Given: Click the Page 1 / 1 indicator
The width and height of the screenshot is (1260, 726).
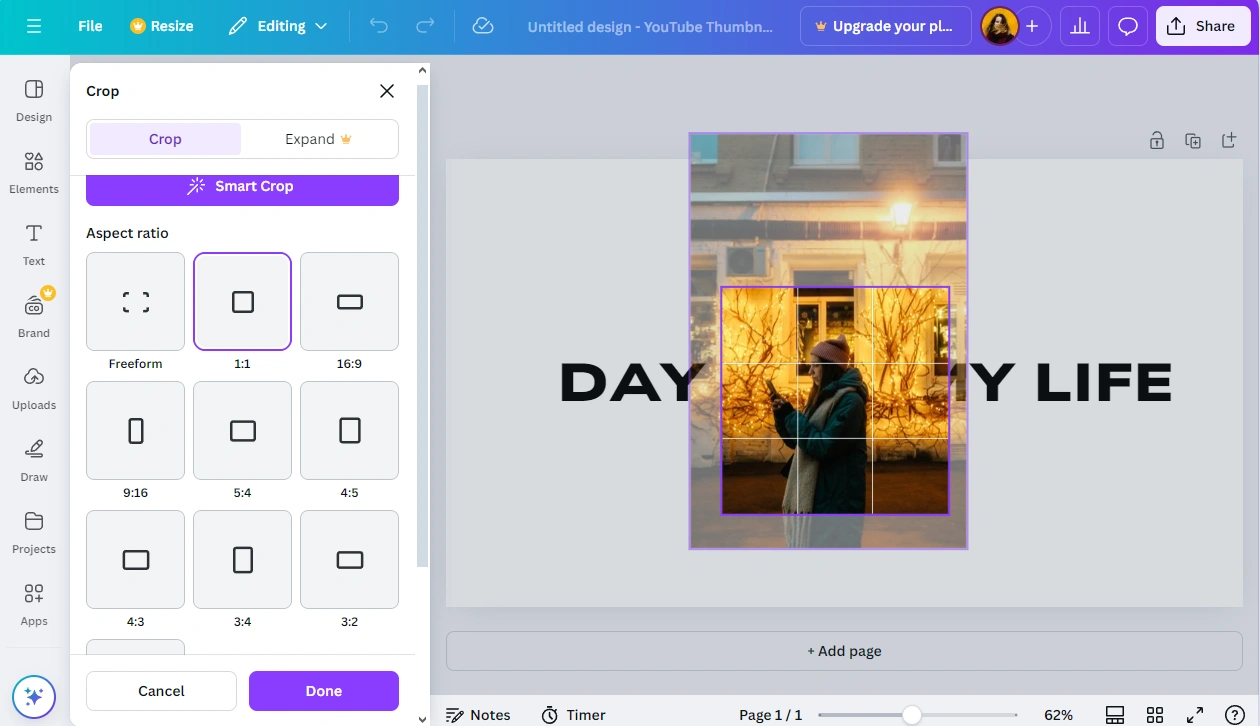Looking at the screenshot, I should (x=770, y=715).
